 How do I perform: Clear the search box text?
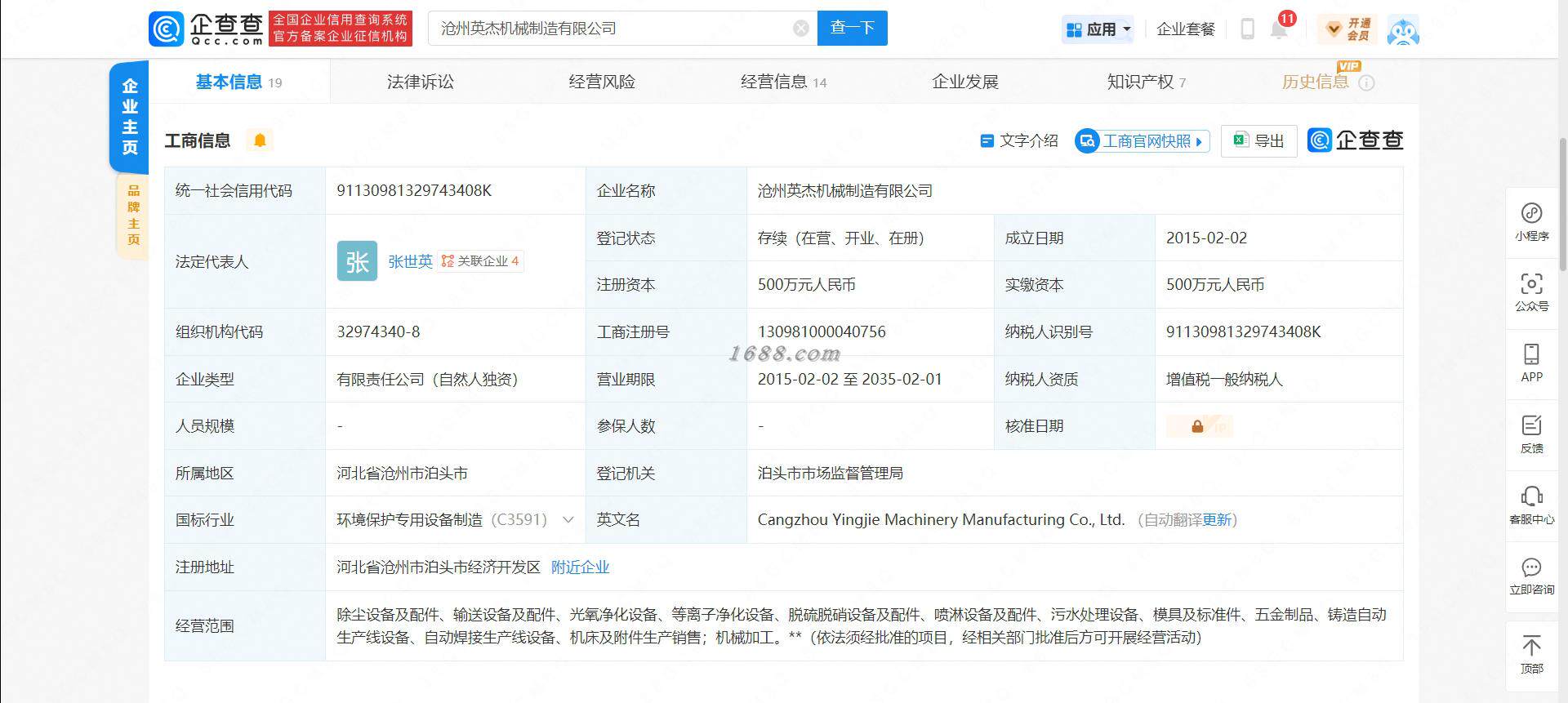point(801,29)
